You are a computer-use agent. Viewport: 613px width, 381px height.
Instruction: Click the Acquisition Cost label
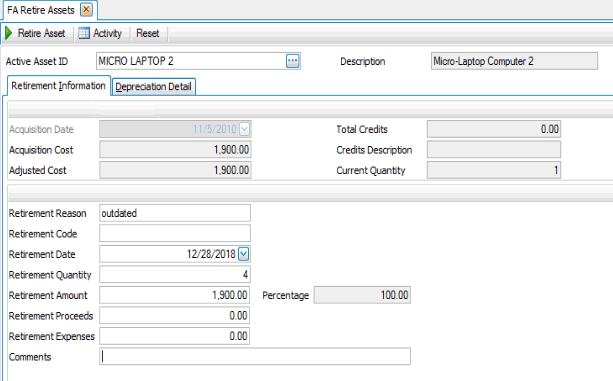pos(41,150)
